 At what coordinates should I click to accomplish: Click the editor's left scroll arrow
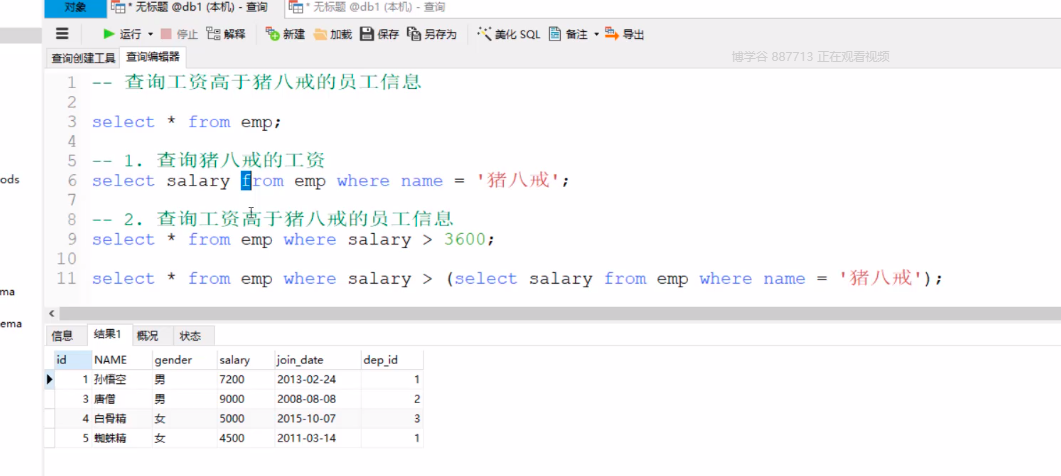(x=51, y=313)
